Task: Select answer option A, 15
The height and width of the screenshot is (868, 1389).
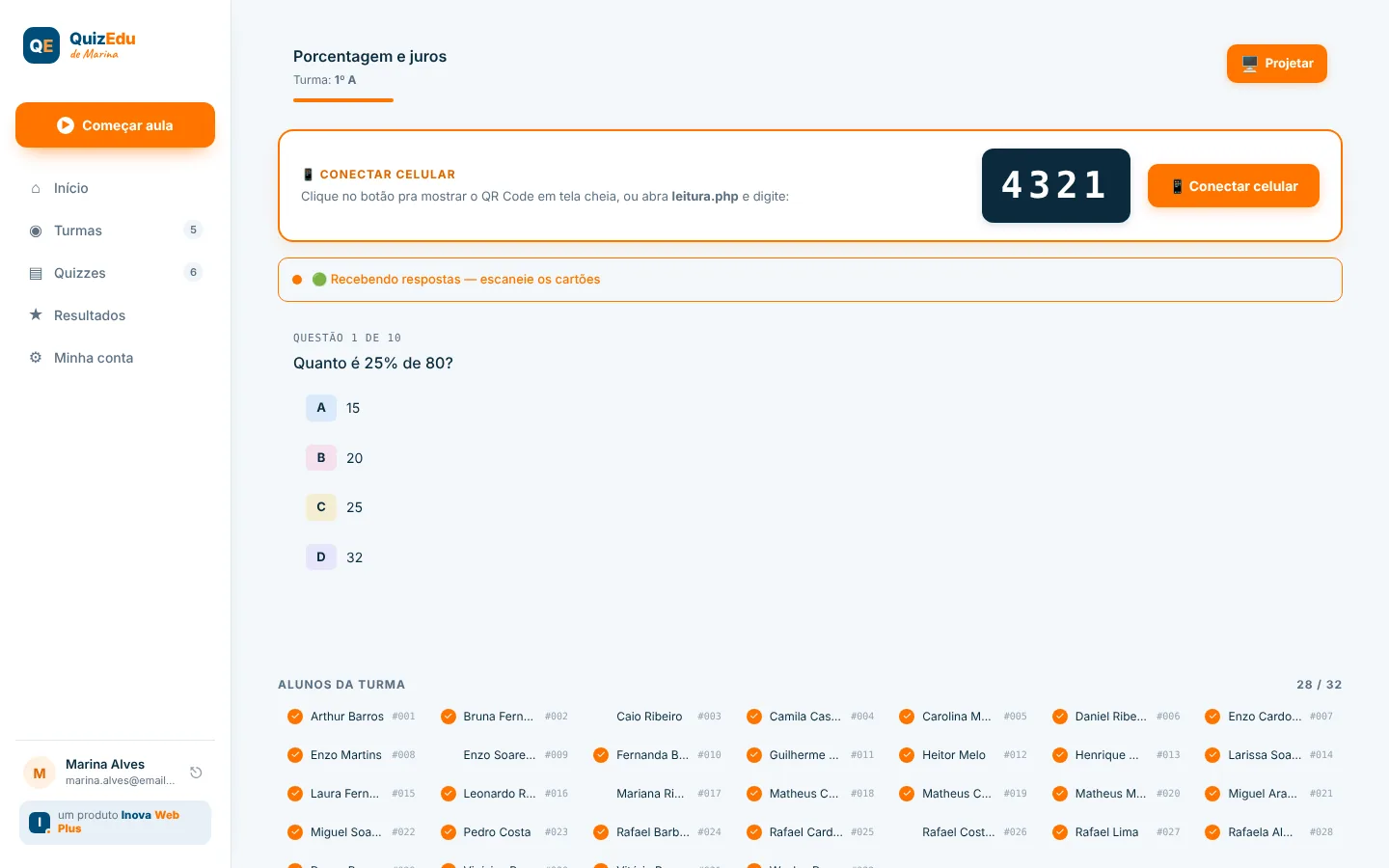Action: click(334, 408)
